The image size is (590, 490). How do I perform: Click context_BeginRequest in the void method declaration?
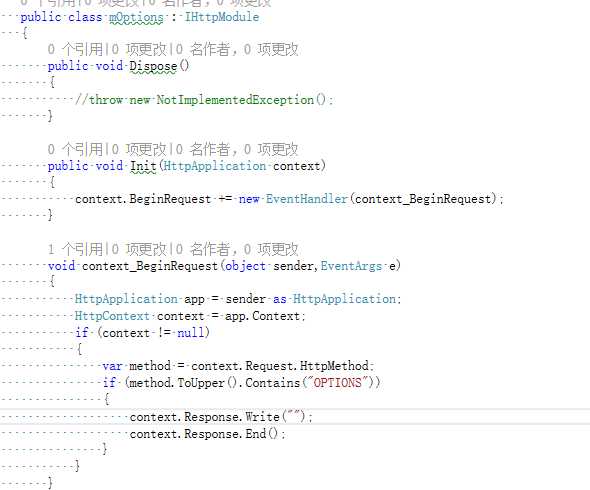[x=150, y=266]
